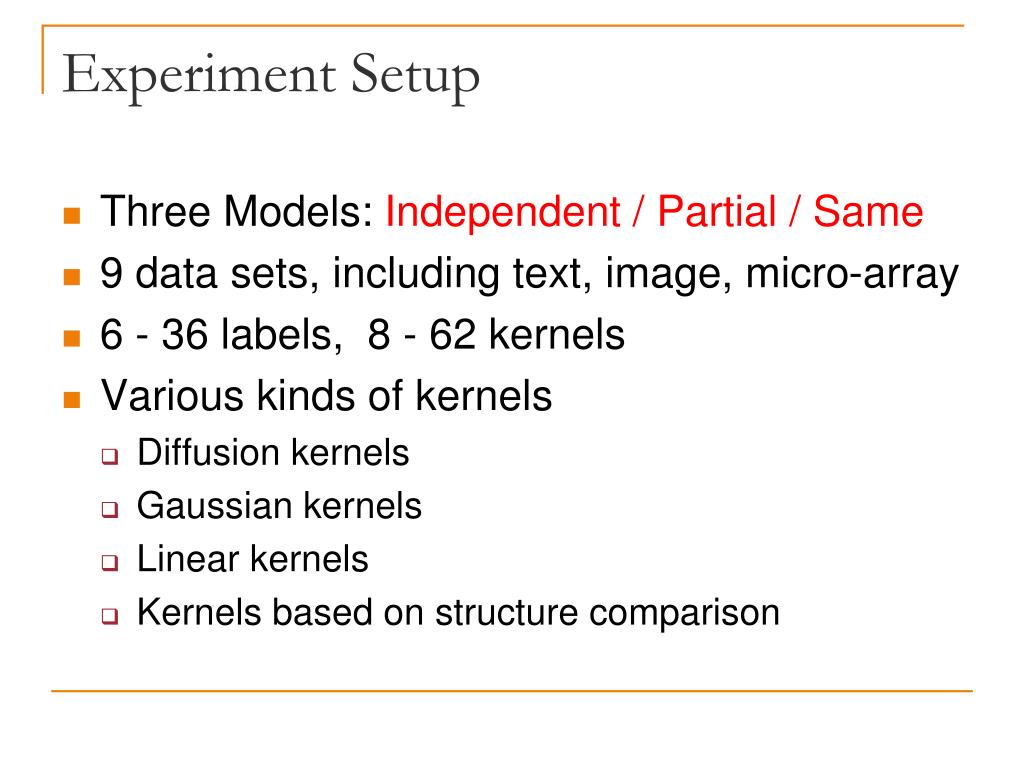
Task: Click the red word 'Independent'
Action: point(502,212)
